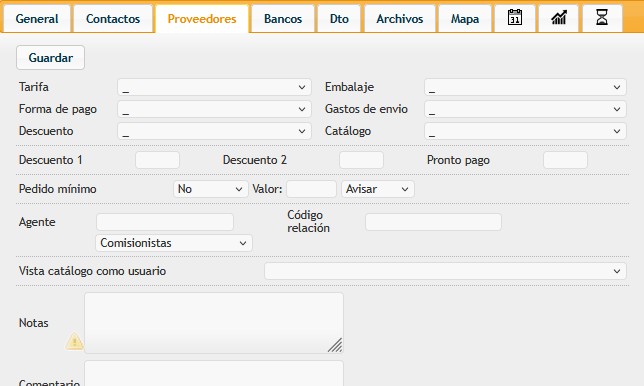This screenshot has width=644, height=386.
Task: Focus the Descuento 1 input field
Action: [x=157, y=160]
